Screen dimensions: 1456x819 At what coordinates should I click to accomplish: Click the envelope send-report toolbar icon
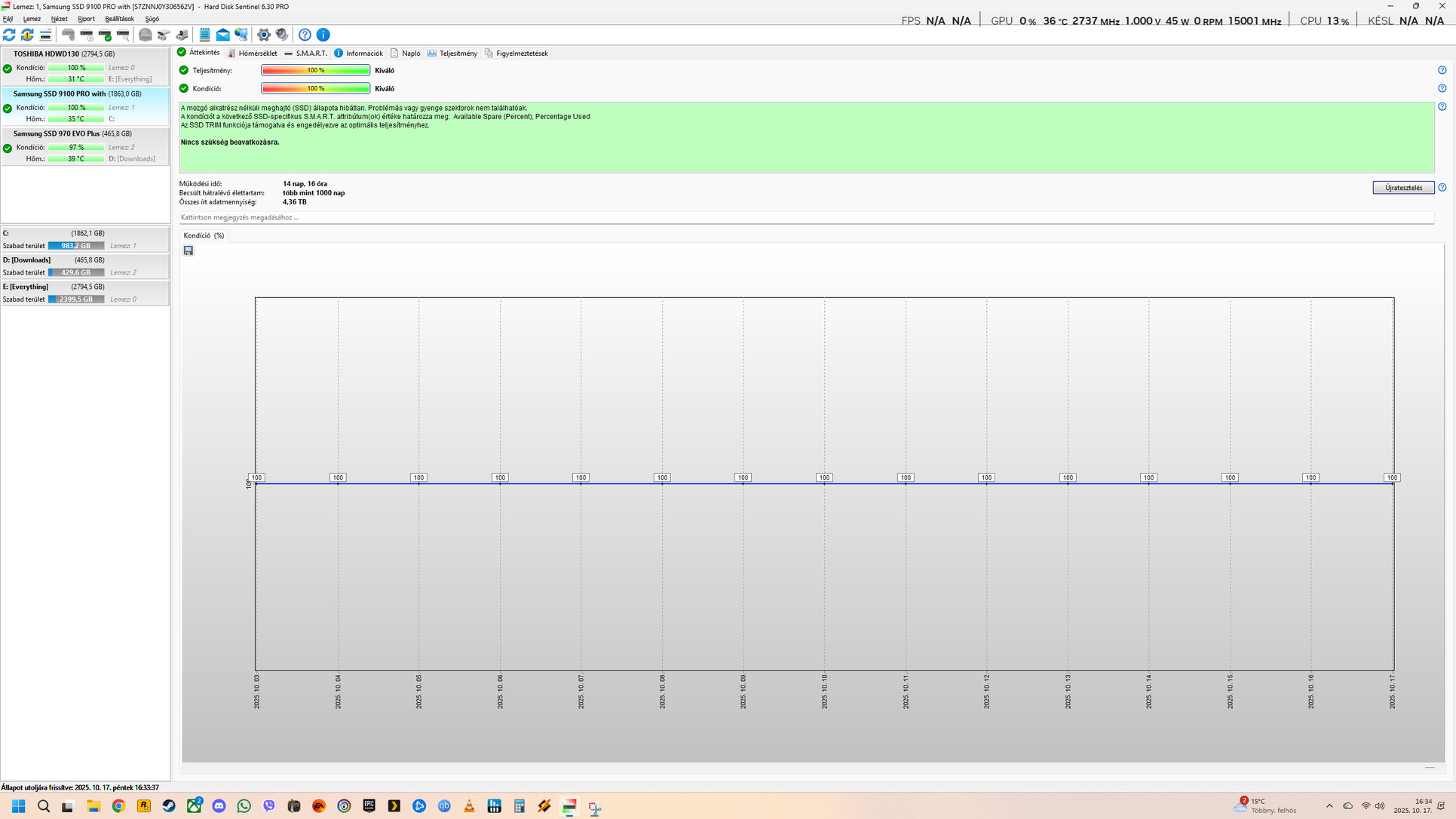pos(223,35)
